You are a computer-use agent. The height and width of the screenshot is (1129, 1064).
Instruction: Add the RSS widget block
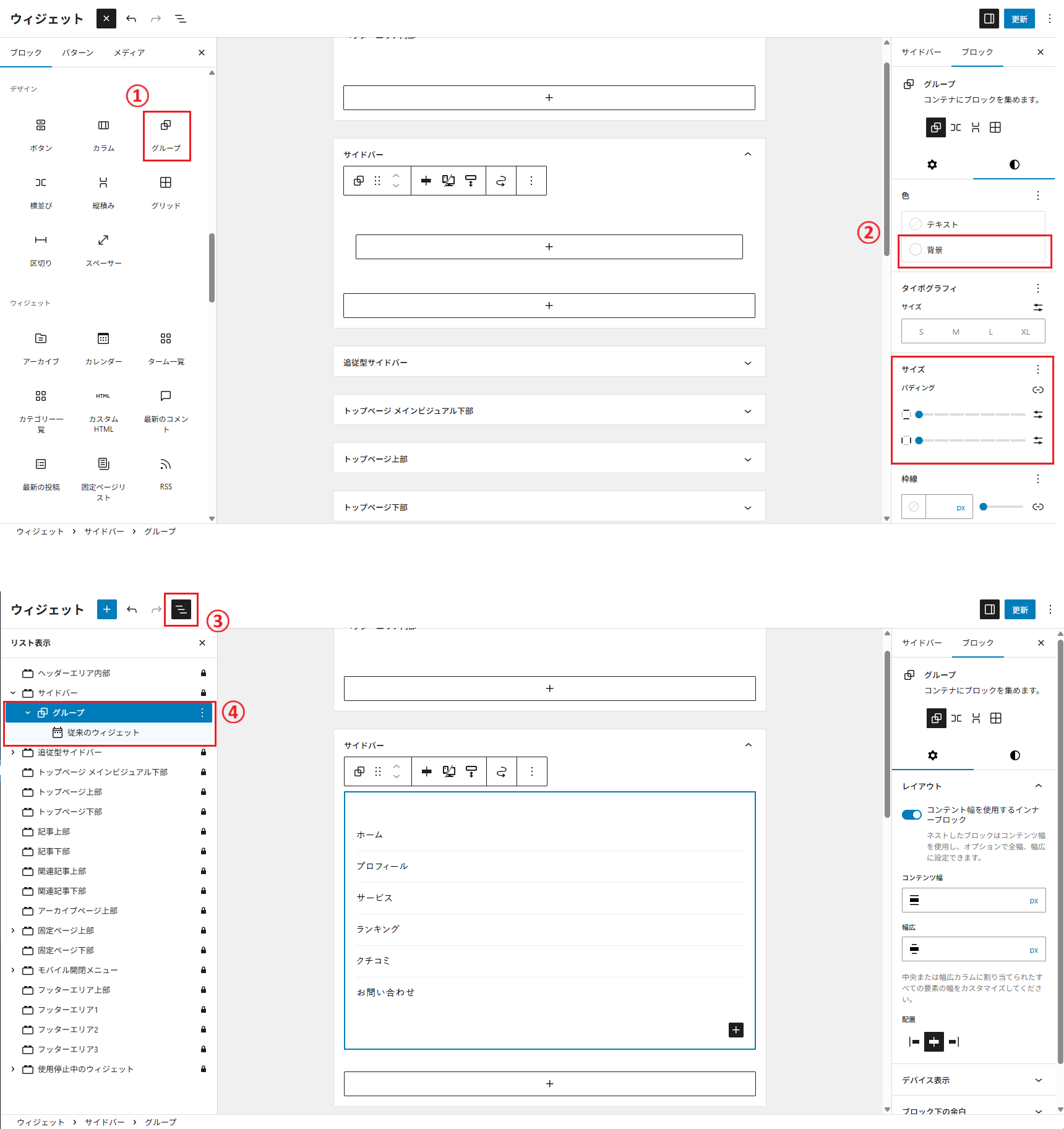(166, 473)
